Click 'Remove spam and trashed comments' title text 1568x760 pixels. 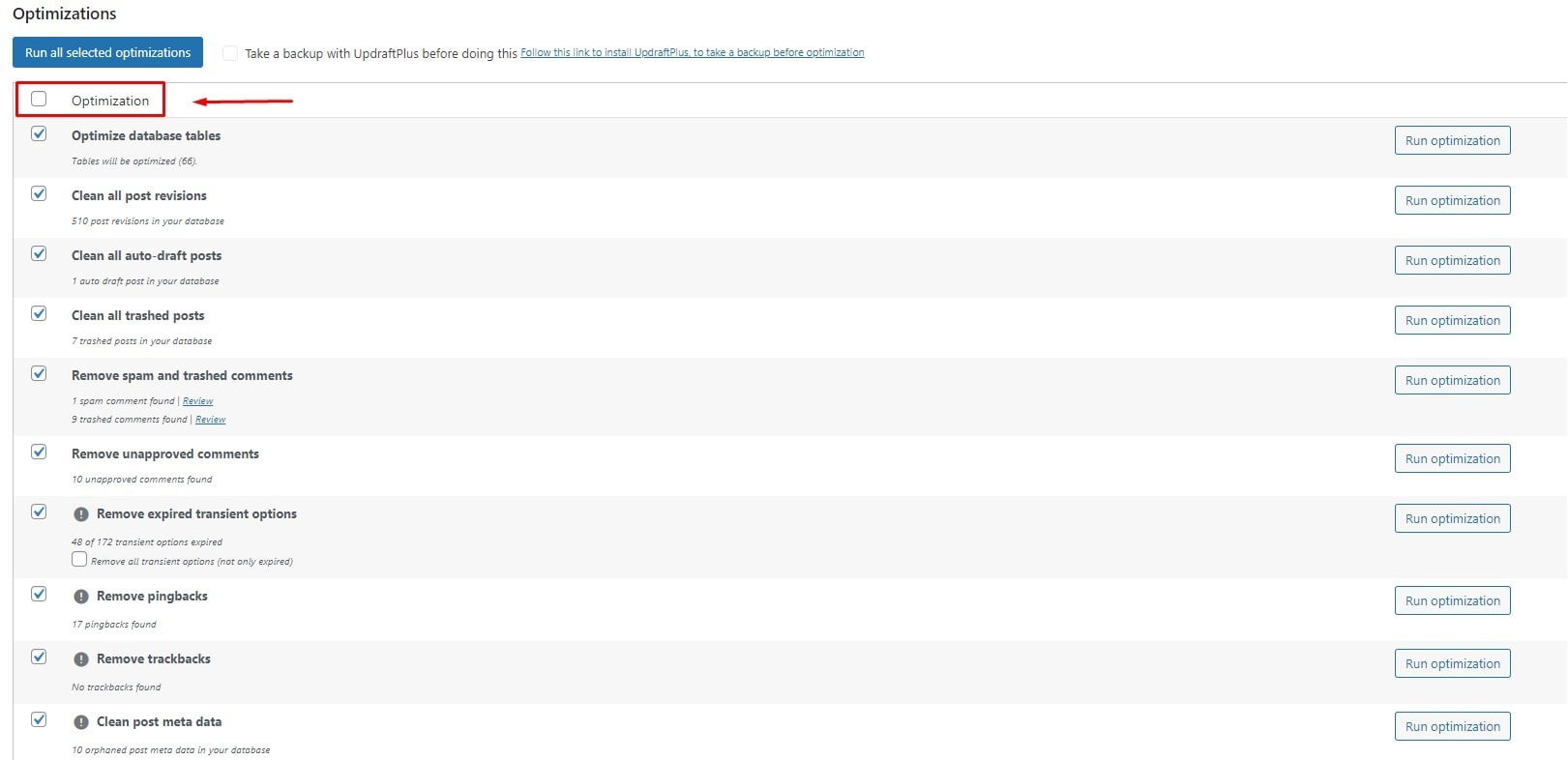click(182, 375)
